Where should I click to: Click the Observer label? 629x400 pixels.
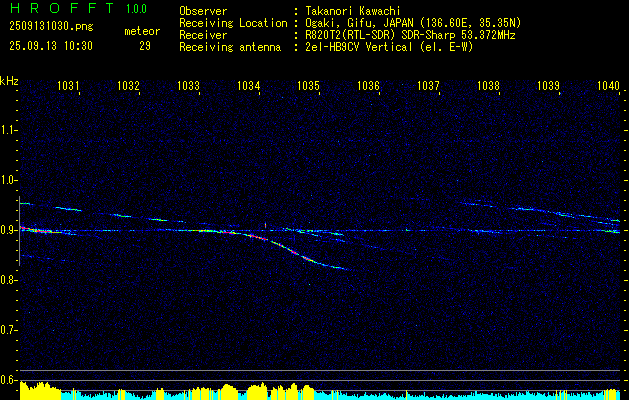point(203,11)
